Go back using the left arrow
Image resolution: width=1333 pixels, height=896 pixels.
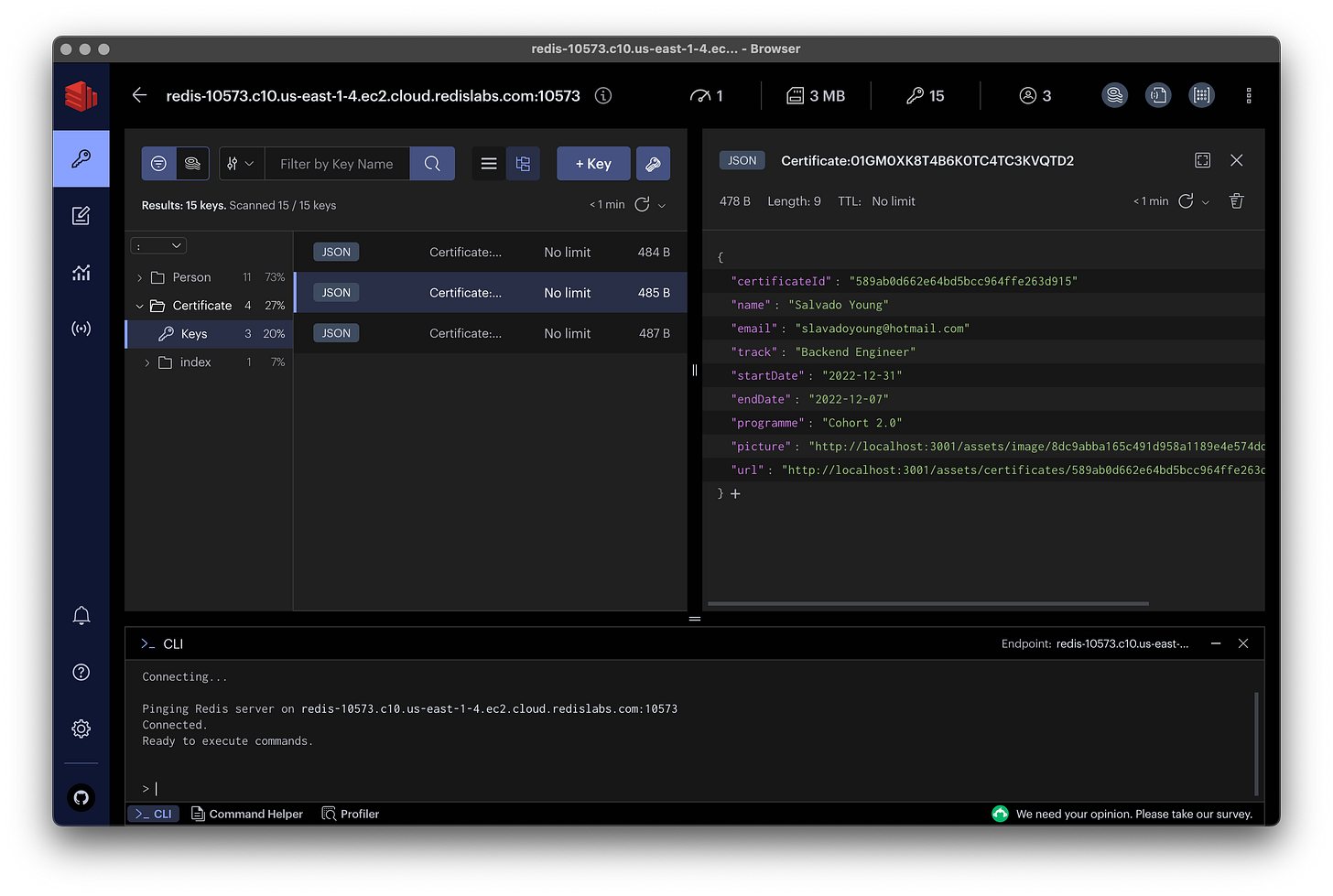coord(139,95)
